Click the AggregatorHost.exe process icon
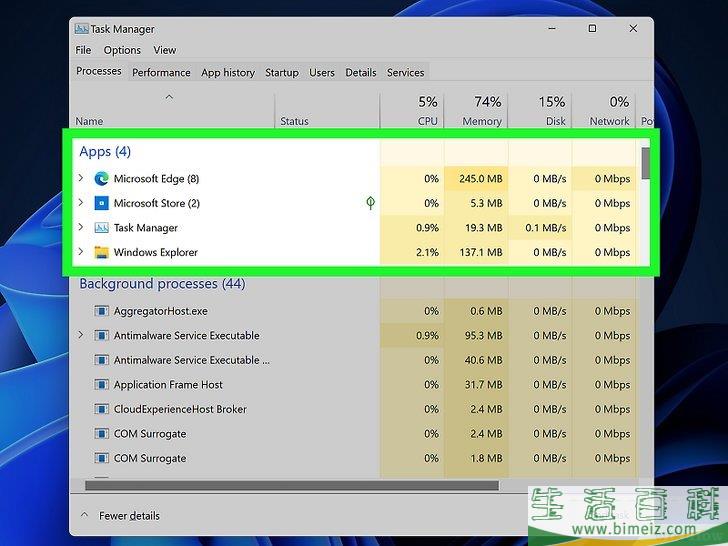The height and width of the screenshot is (546, 728). coord(101,311)
